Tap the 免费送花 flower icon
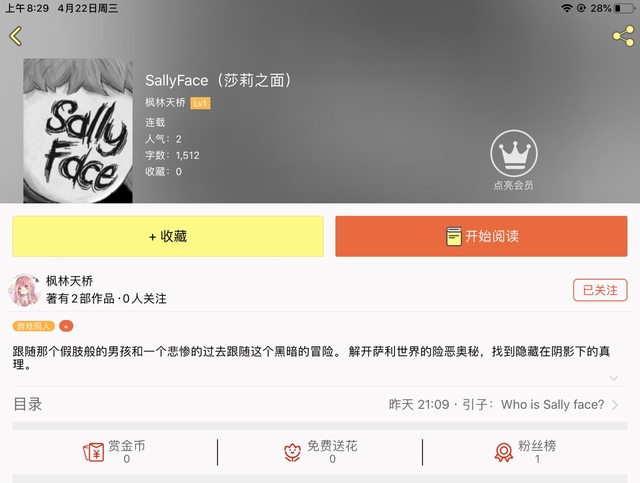Image resolution: width=640 pixels, height=483 pixels. [292, 452]
